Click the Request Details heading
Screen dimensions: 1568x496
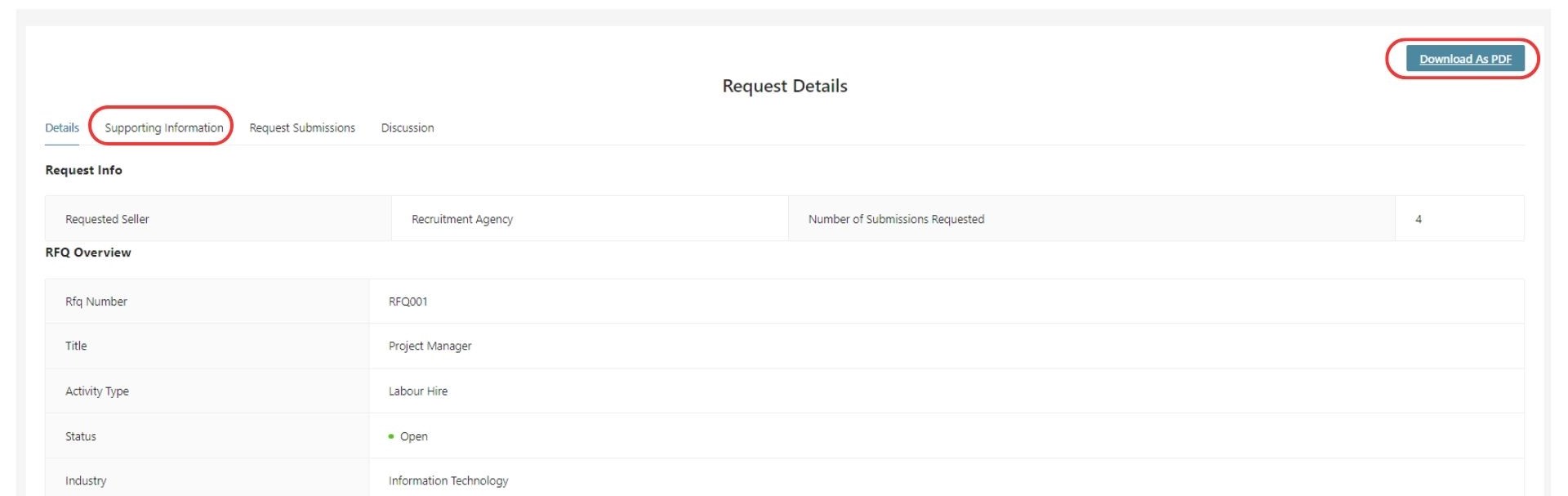pyautogui.click(x=785, y=86)
